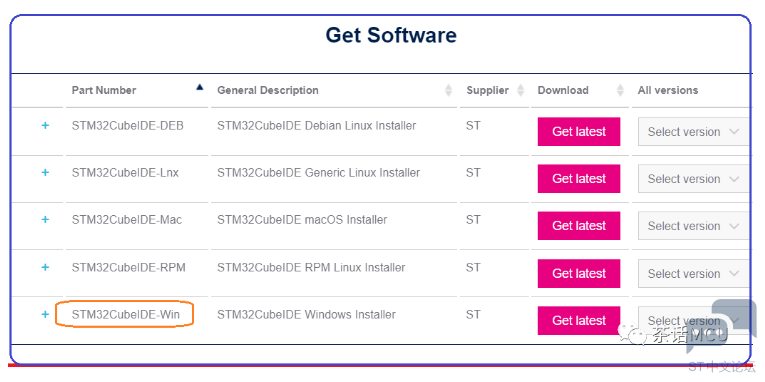Select the STM32CubeIDE-Lnx part number

coord(125,172)
